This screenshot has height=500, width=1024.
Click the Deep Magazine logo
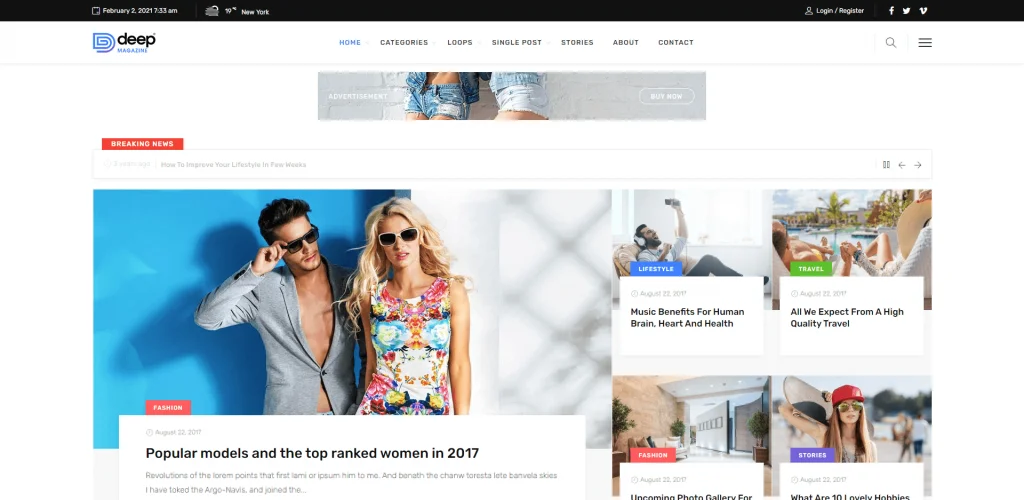(x=124, y=42)
